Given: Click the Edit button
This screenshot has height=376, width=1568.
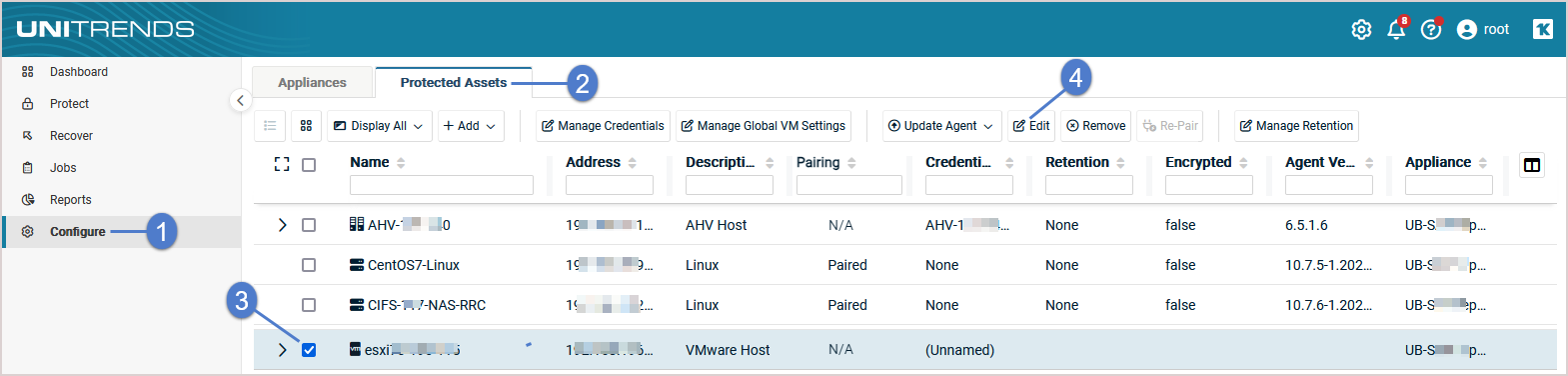Looking at the screenshot, I should 1031,126.
